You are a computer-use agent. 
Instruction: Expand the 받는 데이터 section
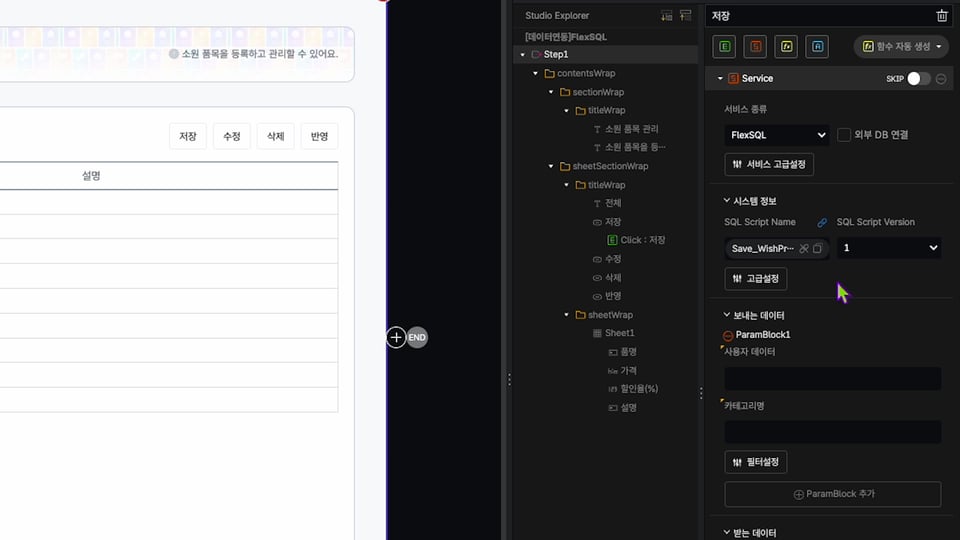click(727, 533)
